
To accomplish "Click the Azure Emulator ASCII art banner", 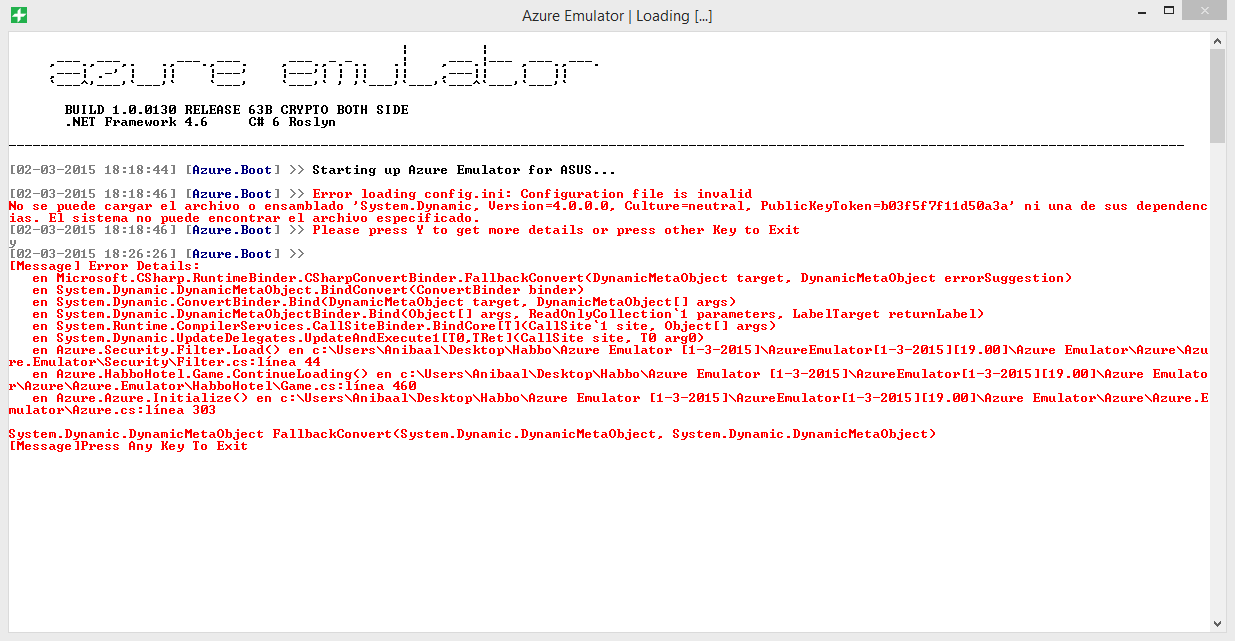I will 323,65.
